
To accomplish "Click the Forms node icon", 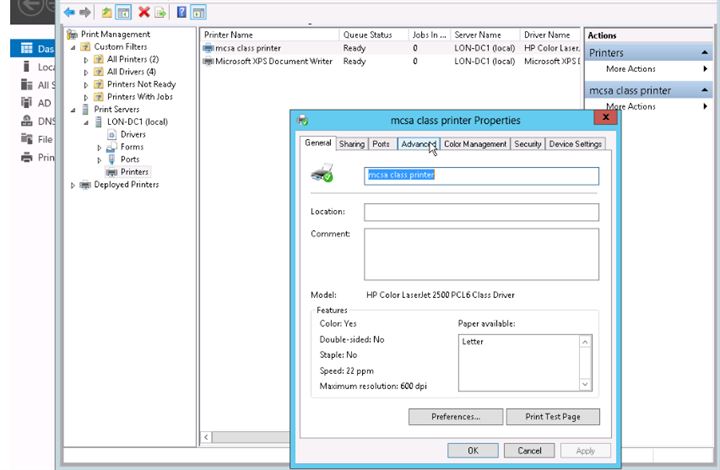I will coord(112,147).
